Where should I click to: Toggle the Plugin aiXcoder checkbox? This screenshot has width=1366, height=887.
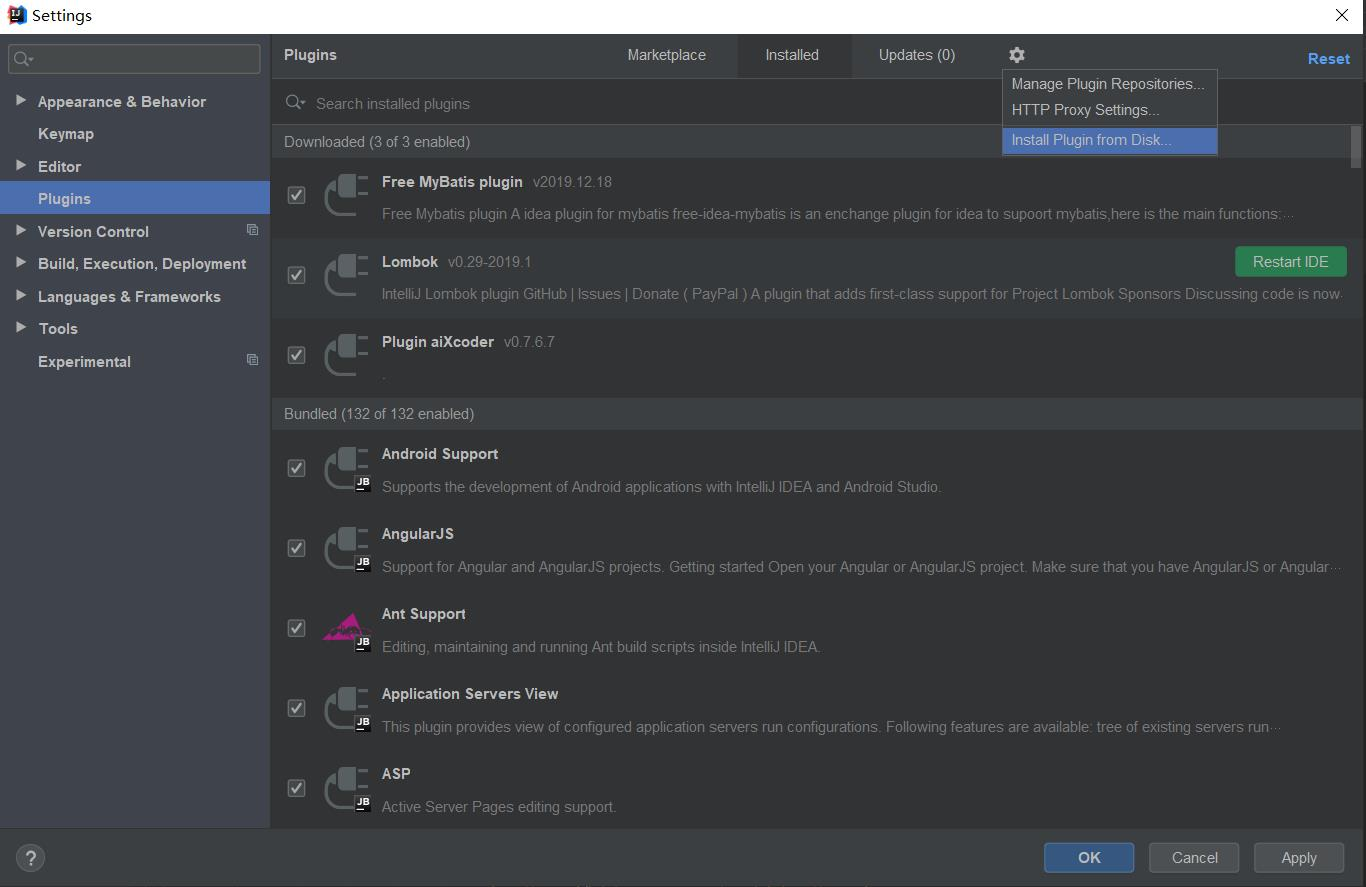[296, 355]
